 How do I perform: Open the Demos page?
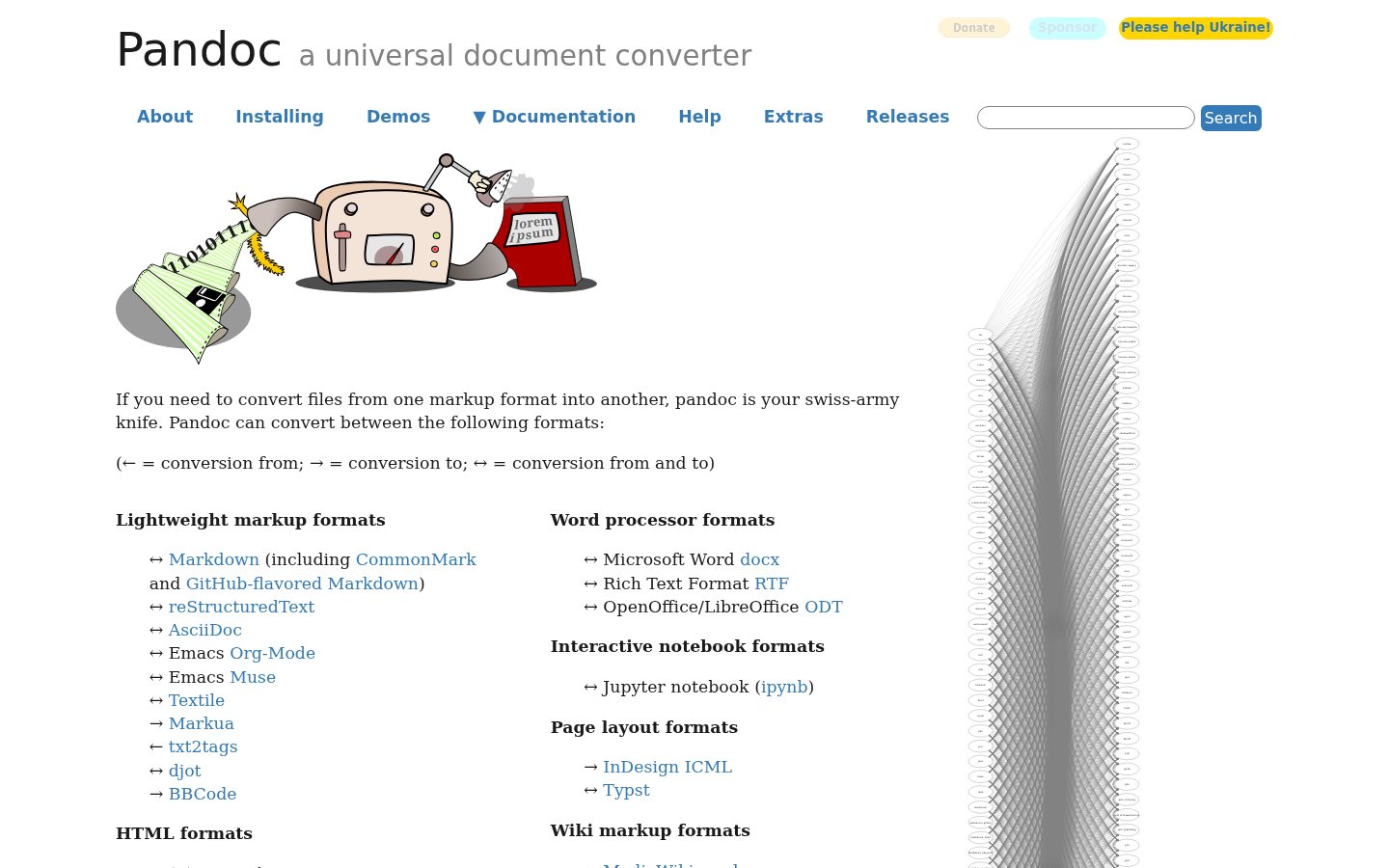click(398, 117)
